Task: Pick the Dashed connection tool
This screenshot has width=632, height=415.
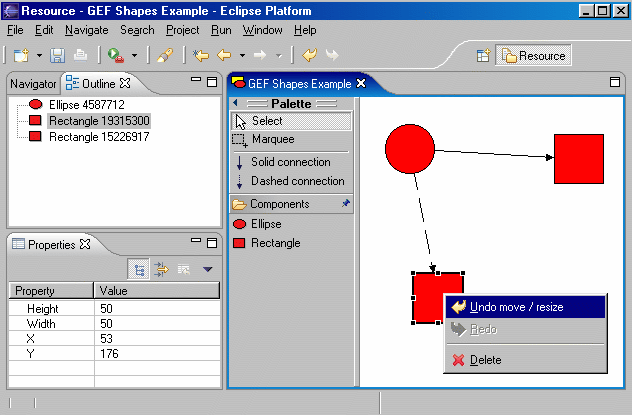Action: pyautogui.click(x=297, y=181)
